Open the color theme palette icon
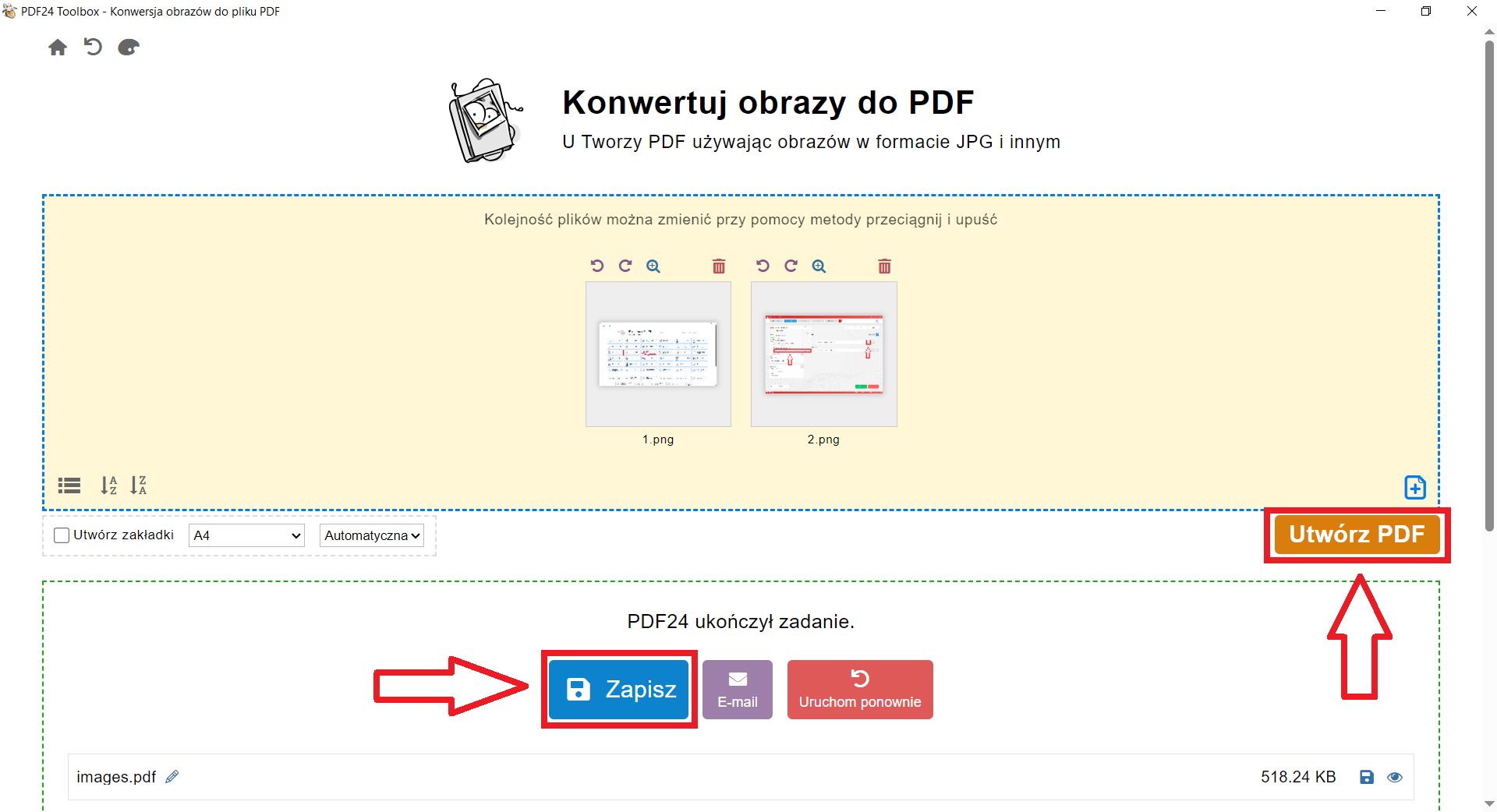The height and width of the screenshot is (812, 1497). pos(129,48)
